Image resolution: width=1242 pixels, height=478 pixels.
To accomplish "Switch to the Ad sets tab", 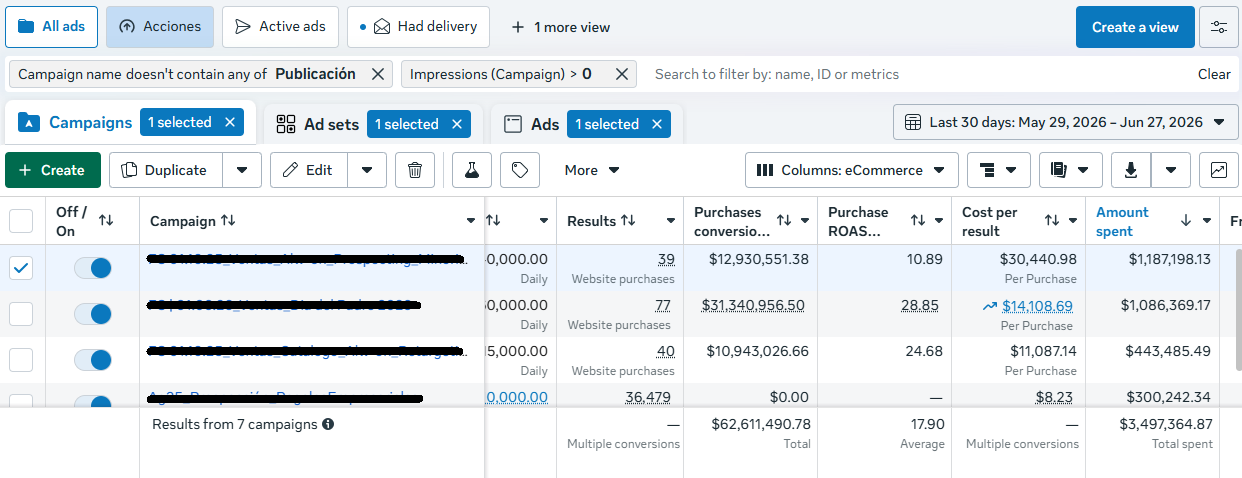I will pyautogui.click(x=331, y=124).
